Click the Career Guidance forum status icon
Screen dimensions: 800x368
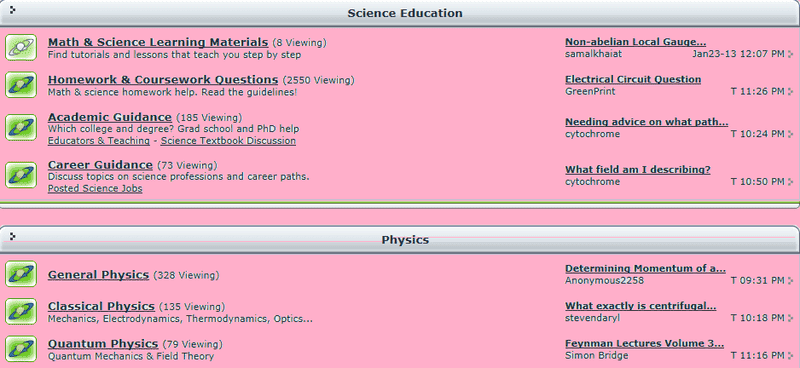coord(21,175)
